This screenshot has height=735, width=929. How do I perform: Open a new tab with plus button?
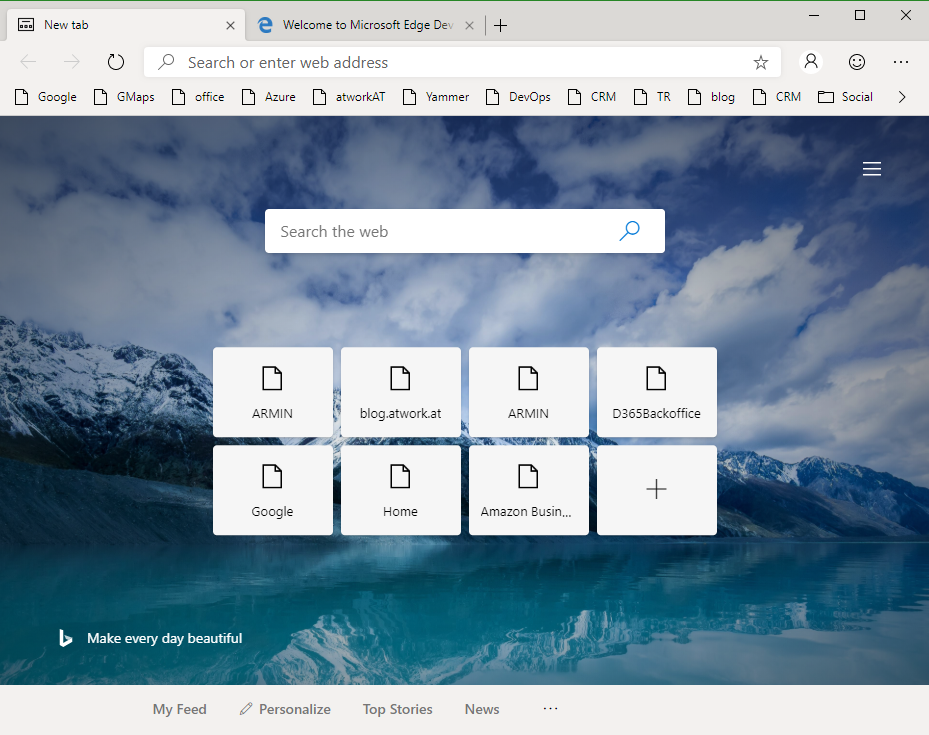[501, 25]
